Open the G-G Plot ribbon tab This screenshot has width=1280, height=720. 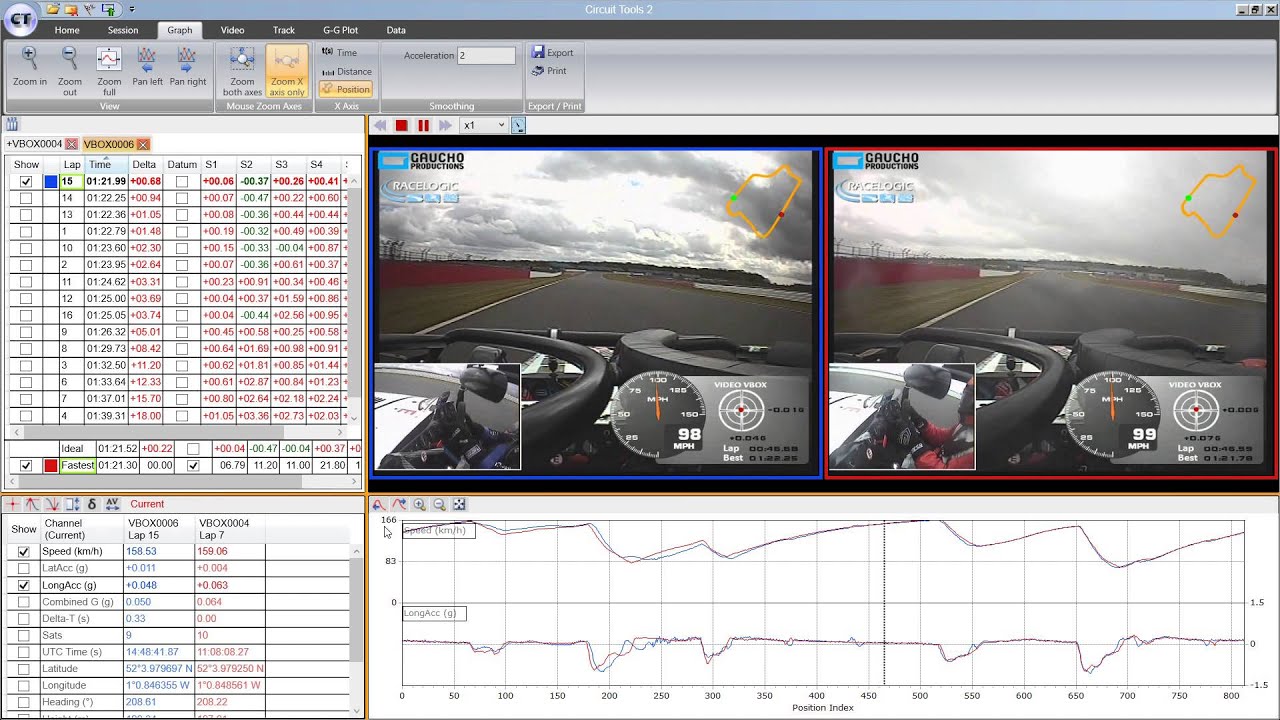[340, 30]
